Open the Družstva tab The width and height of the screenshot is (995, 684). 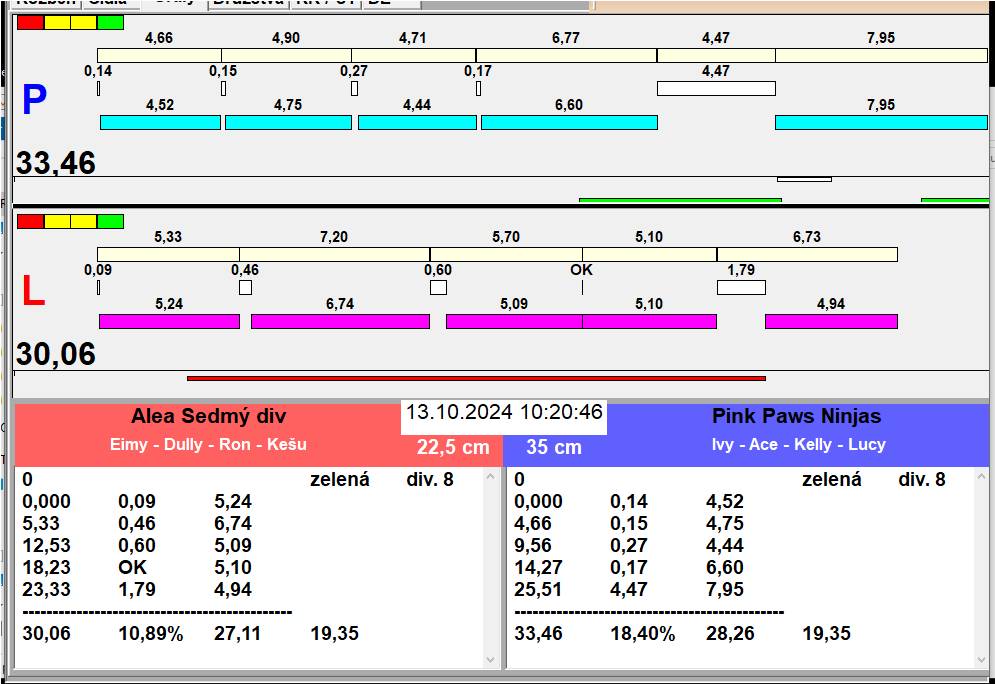pyautogui.click(x=248, y=3)
